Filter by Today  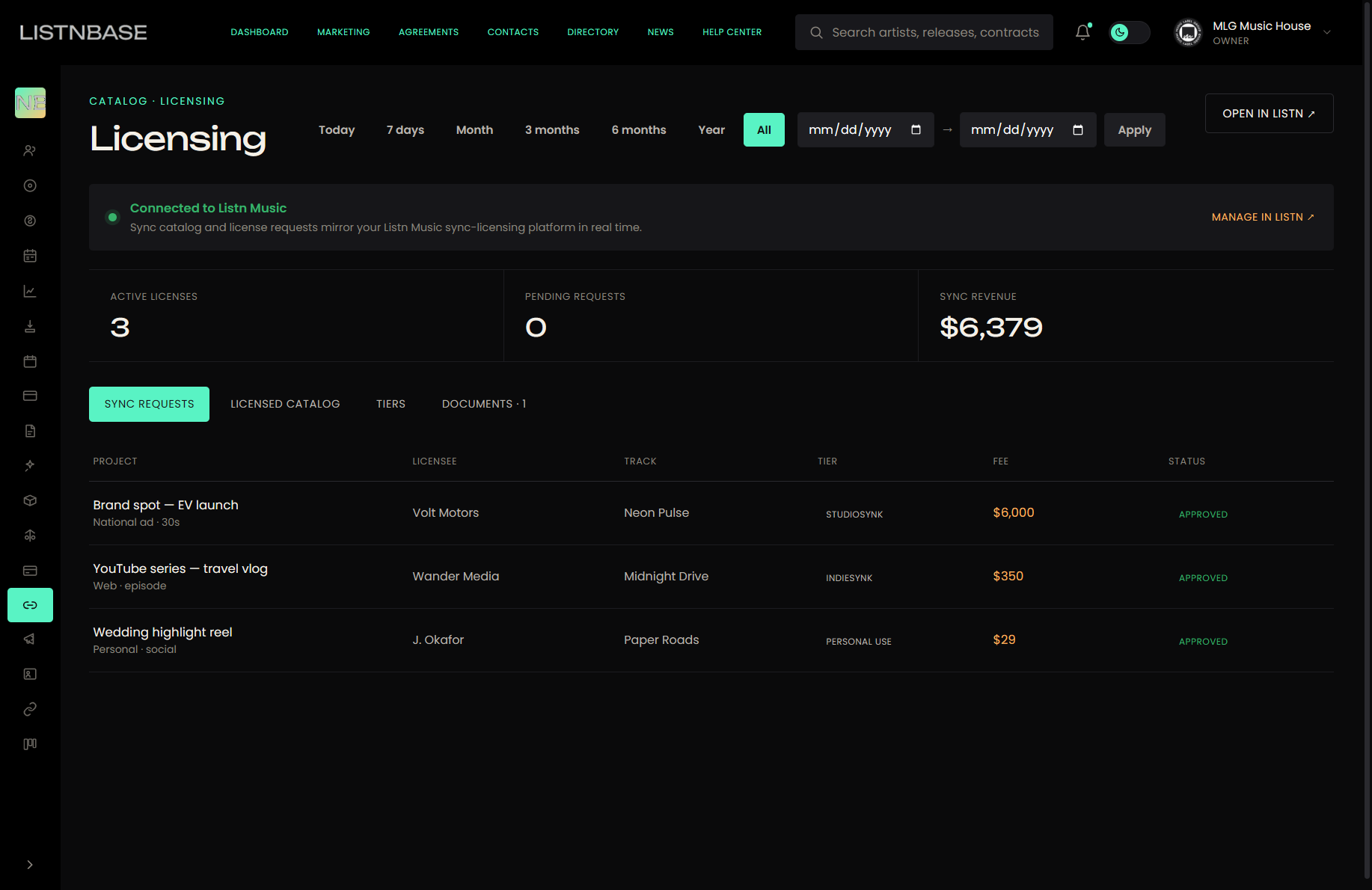click(337, 130)
